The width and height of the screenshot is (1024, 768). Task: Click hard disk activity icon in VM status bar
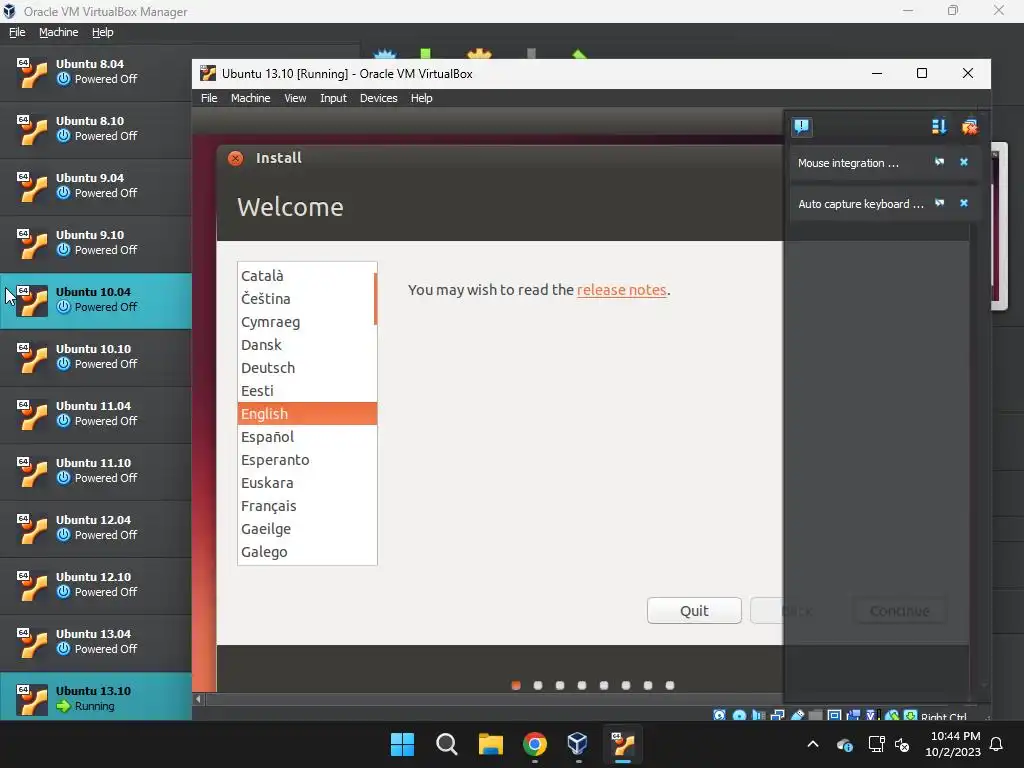point(720,716)
